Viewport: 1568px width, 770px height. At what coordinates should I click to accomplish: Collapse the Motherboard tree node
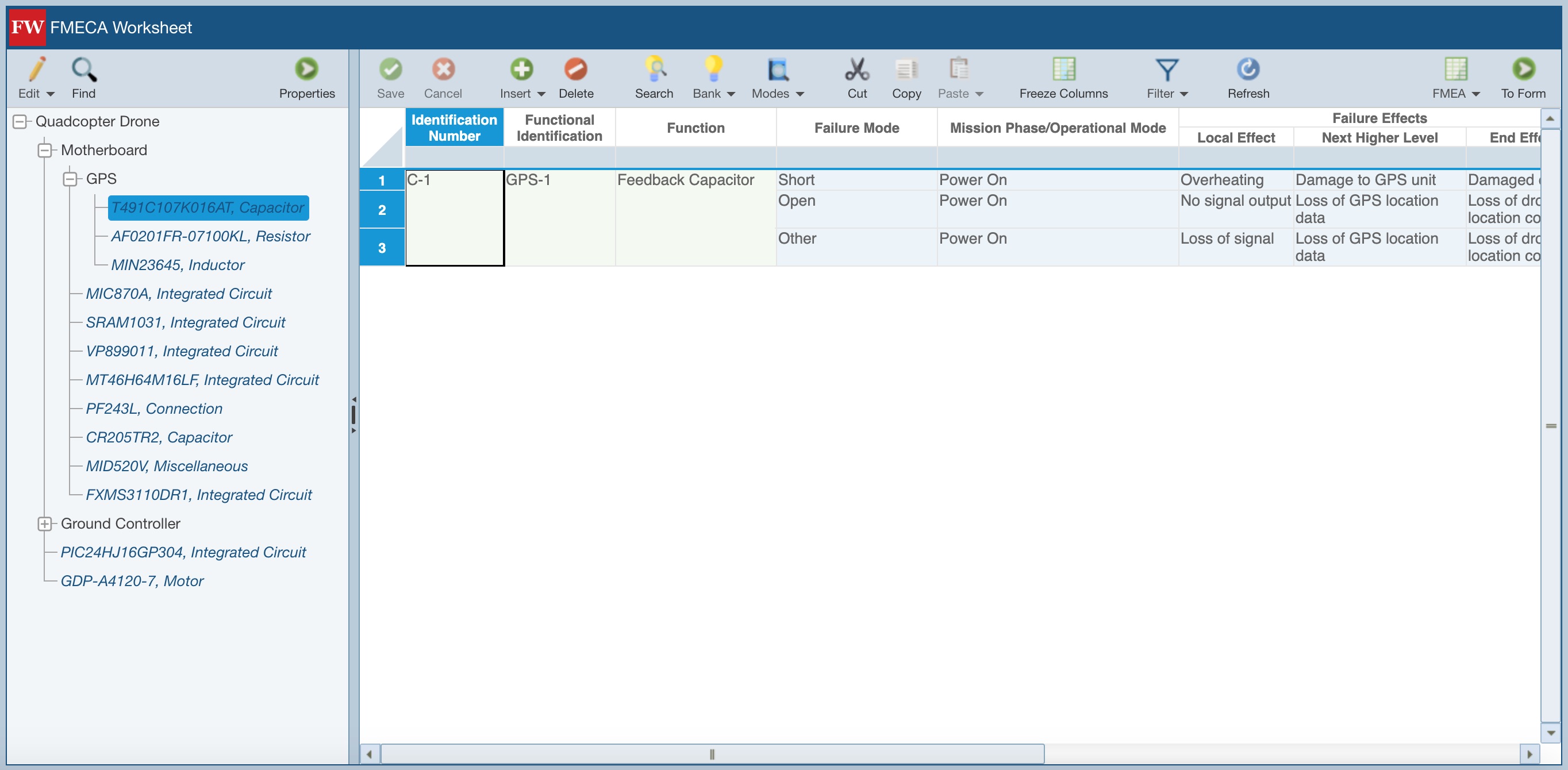44,151
